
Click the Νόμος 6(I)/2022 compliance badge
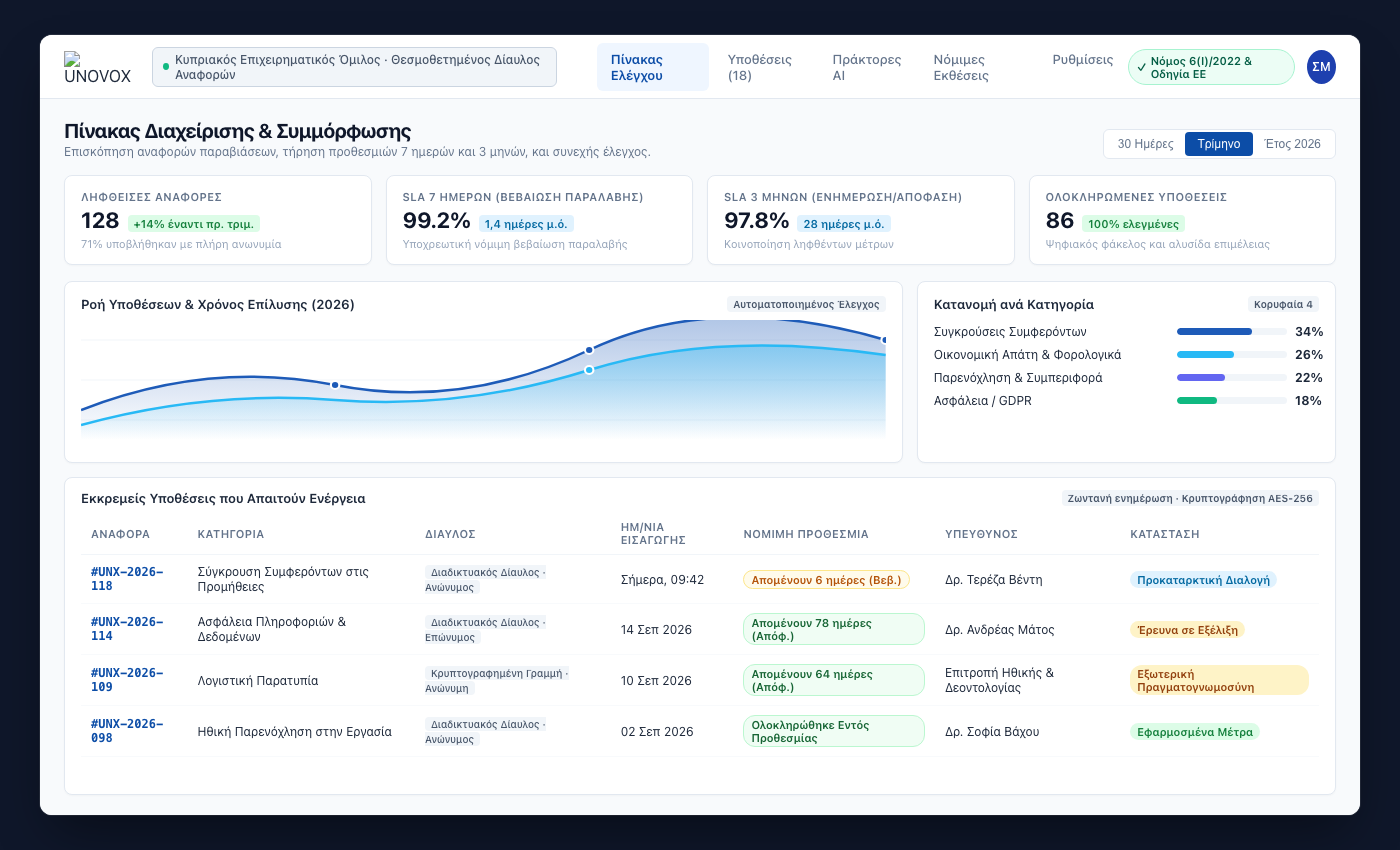click(x=1211, y=67)
